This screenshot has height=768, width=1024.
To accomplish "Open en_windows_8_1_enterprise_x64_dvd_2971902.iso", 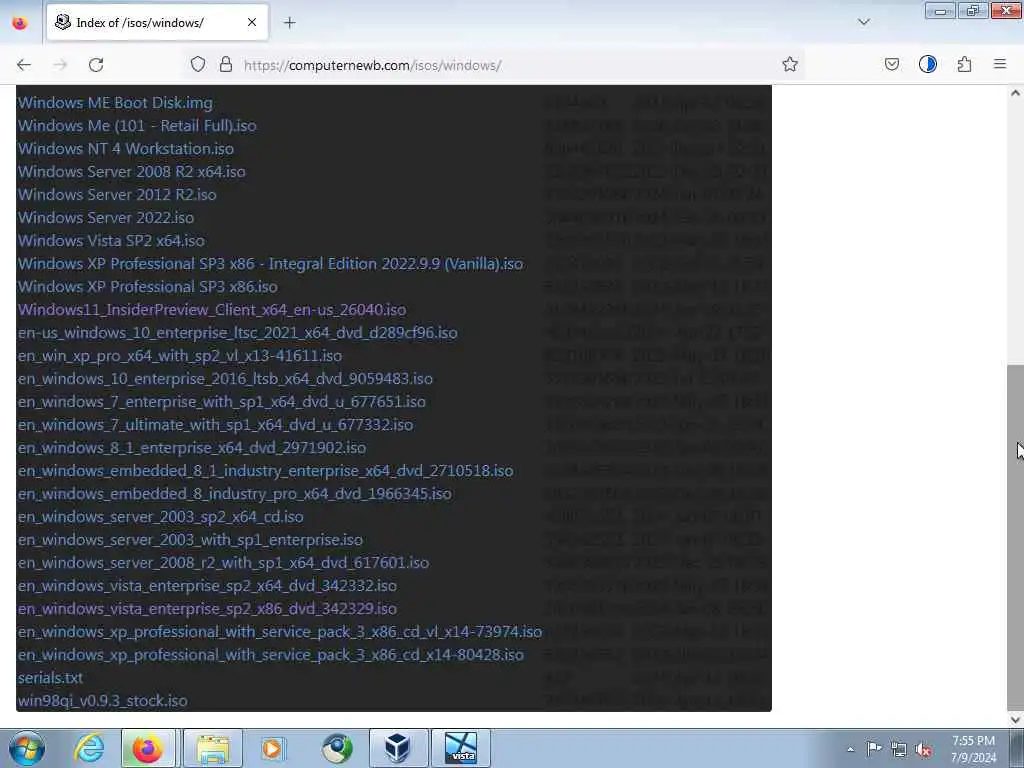I will click(x=191, y=448).
